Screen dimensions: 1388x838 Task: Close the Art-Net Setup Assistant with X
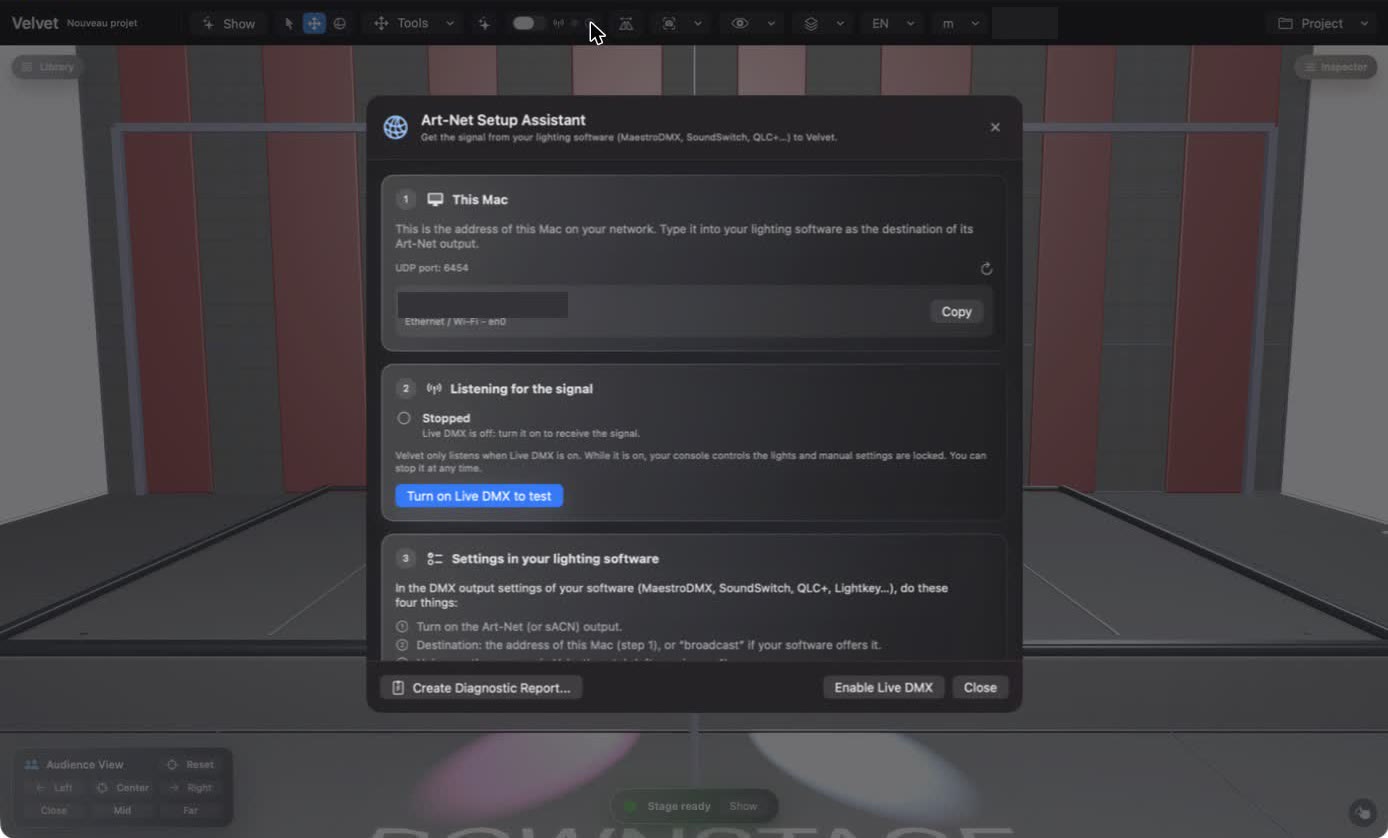coord(995,127)
